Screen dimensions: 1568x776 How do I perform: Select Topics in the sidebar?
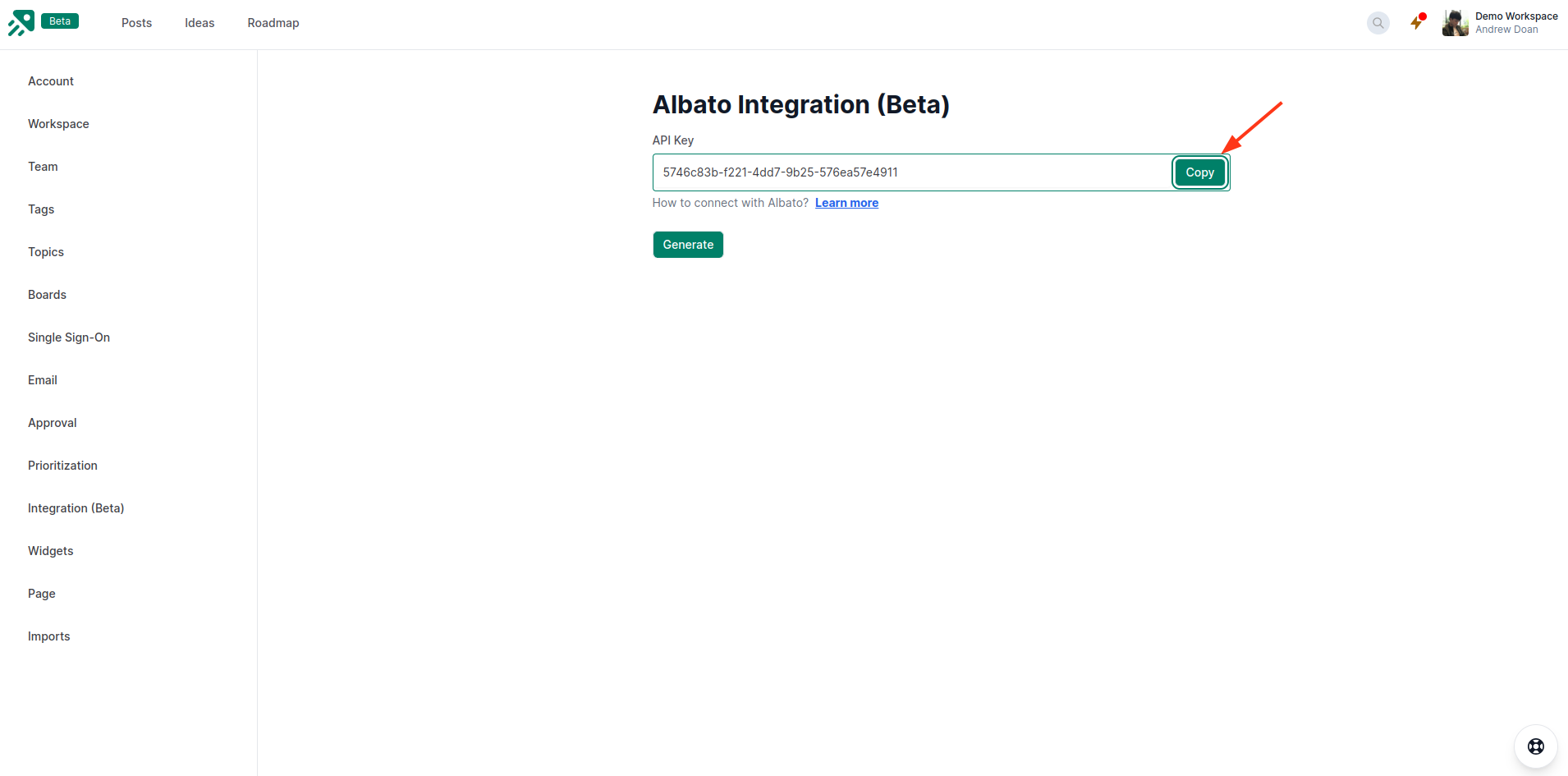(x=46, y=252)
